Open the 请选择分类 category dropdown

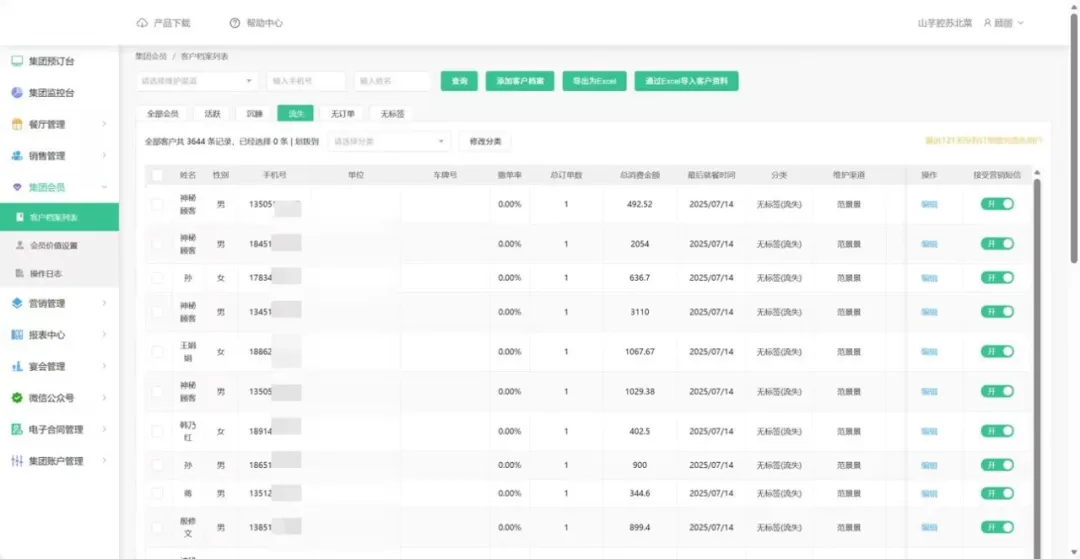click(388, 142)
